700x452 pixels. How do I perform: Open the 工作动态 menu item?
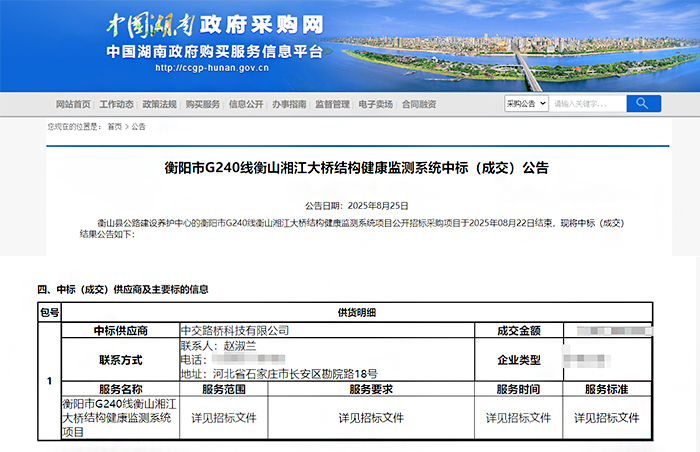coord(116,104)
